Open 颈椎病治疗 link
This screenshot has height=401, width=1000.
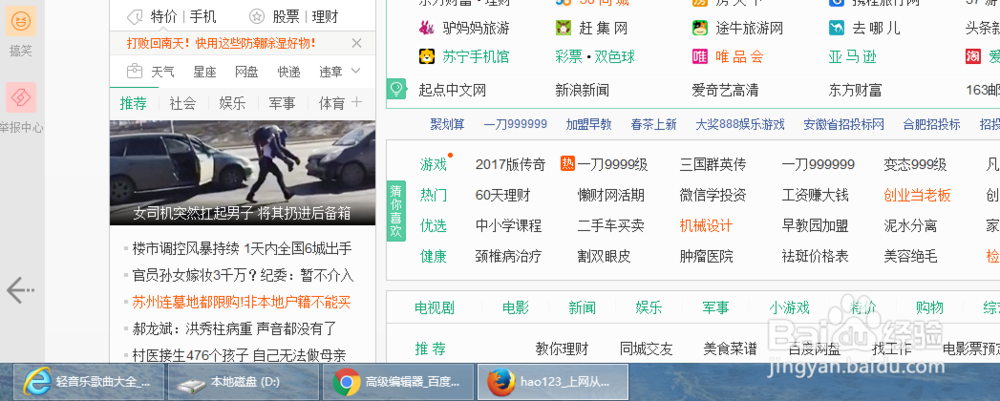click(x=509, y=256)
